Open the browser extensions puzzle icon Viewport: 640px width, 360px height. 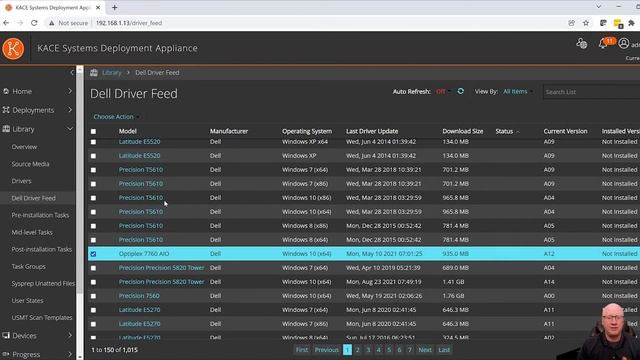coord(631,23)
